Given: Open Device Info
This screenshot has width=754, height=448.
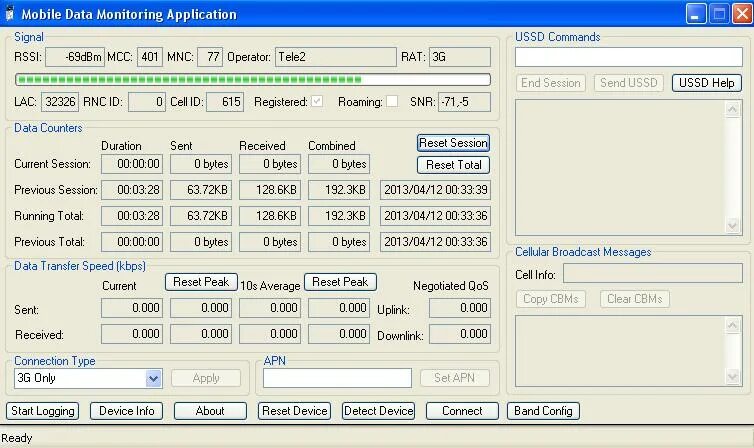Looking at the screenshot, I should 126,411.
